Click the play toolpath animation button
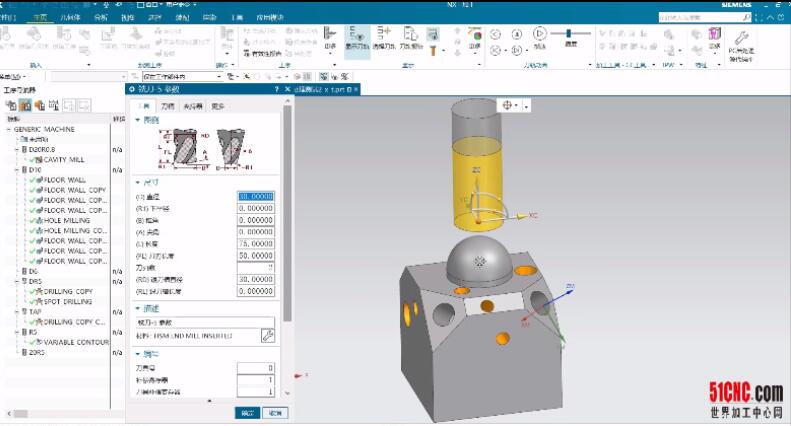Viewport: 791px width, 426px height. tap(540, 33)
